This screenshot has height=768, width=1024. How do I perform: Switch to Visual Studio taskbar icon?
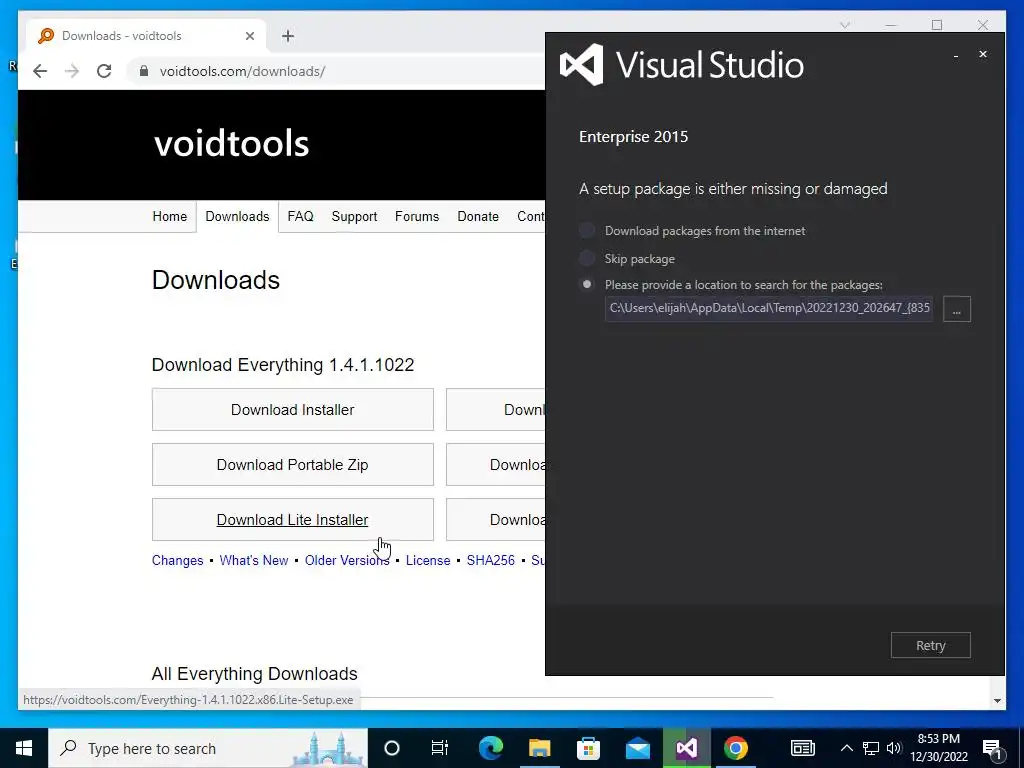(686, 748)
